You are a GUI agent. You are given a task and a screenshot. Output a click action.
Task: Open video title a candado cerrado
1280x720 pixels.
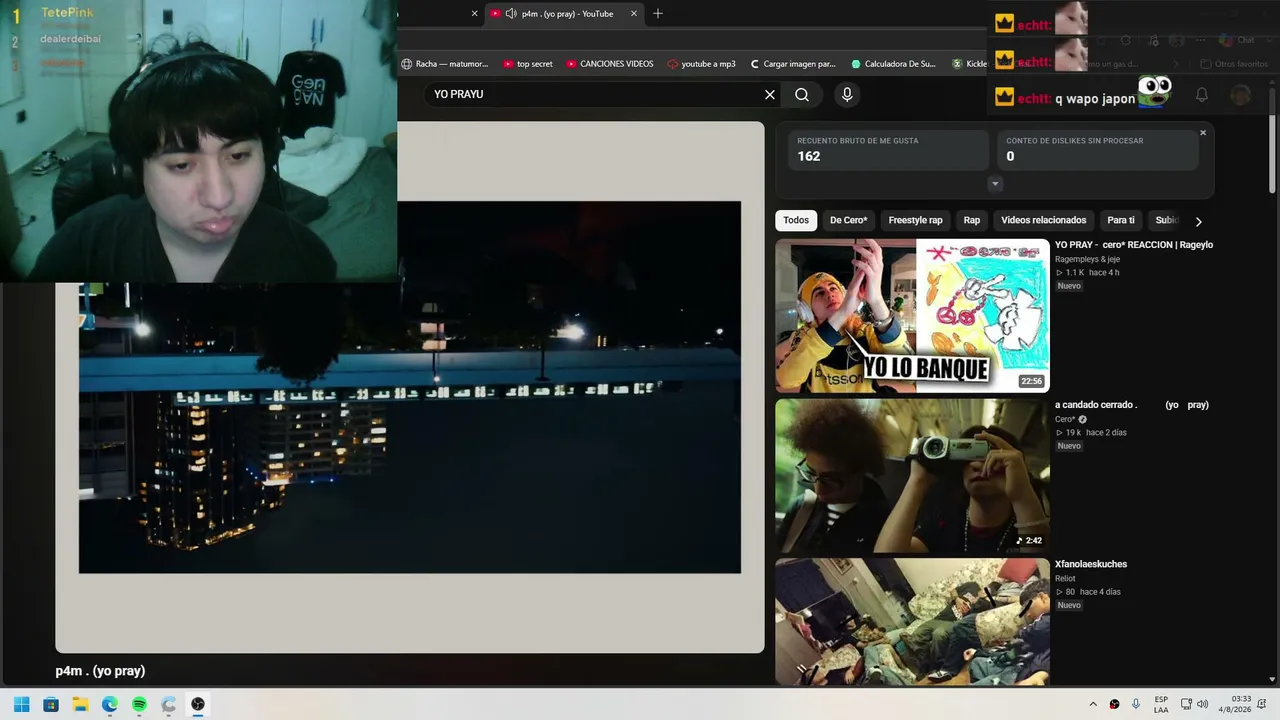coord(1132,405)
